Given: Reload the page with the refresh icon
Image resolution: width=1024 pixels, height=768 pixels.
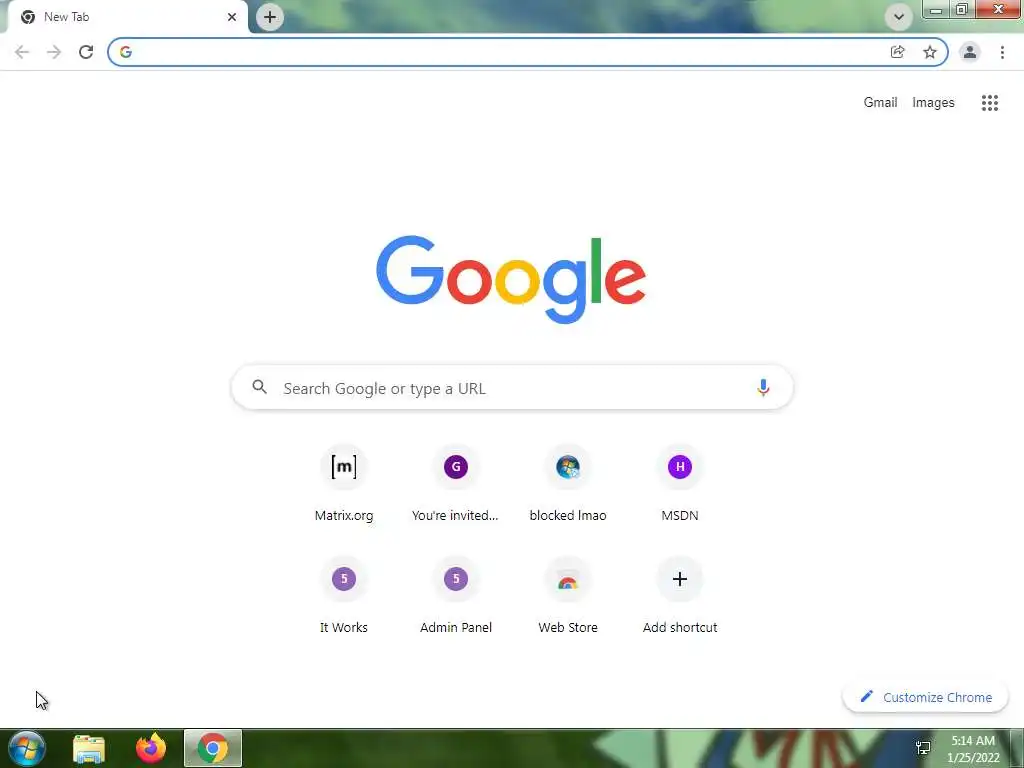Looking at the screenshot, I should tap(86, 52).
